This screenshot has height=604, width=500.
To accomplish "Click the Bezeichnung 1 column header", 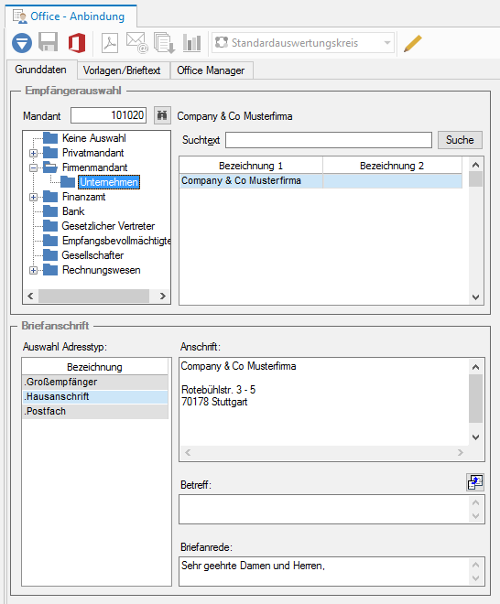I will [x=251, y=166].
